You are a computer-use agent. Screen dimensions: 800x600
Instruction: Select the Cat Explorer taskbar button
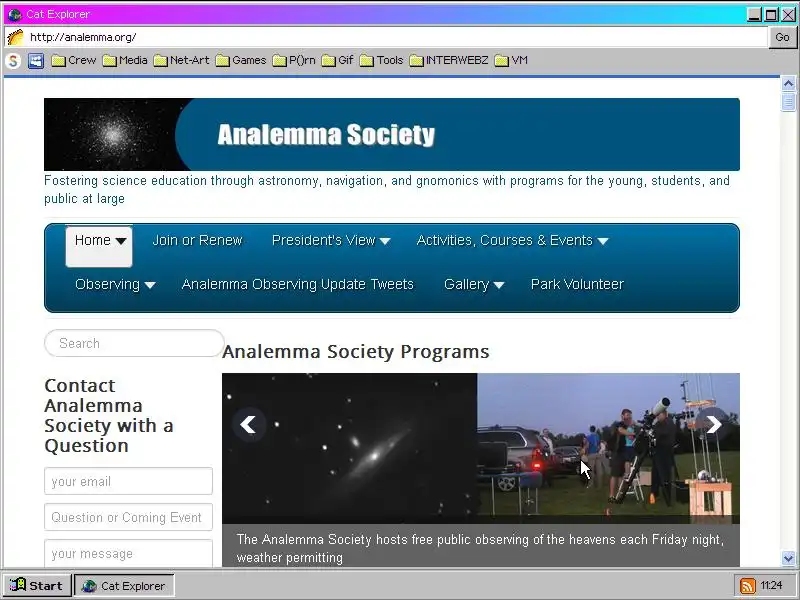(125, 586)
